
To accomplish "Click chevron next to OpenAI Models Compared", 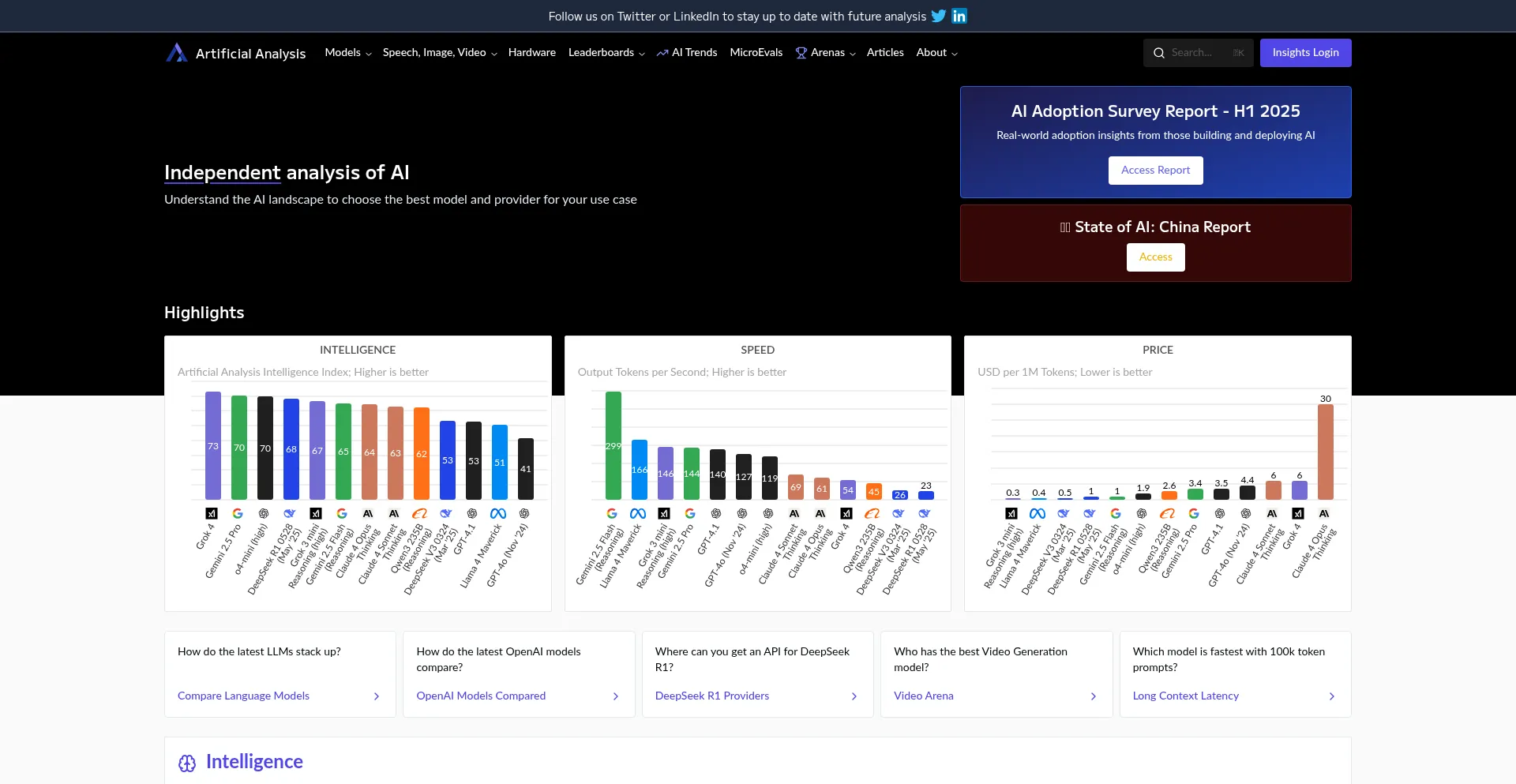I will click(616, 696).
